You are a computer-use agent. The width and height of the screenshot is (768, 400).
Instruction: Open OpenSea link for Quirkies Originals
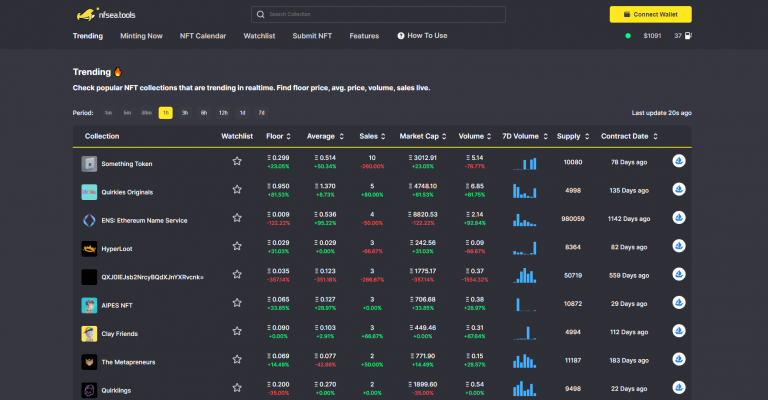click(x=679, y=190)
